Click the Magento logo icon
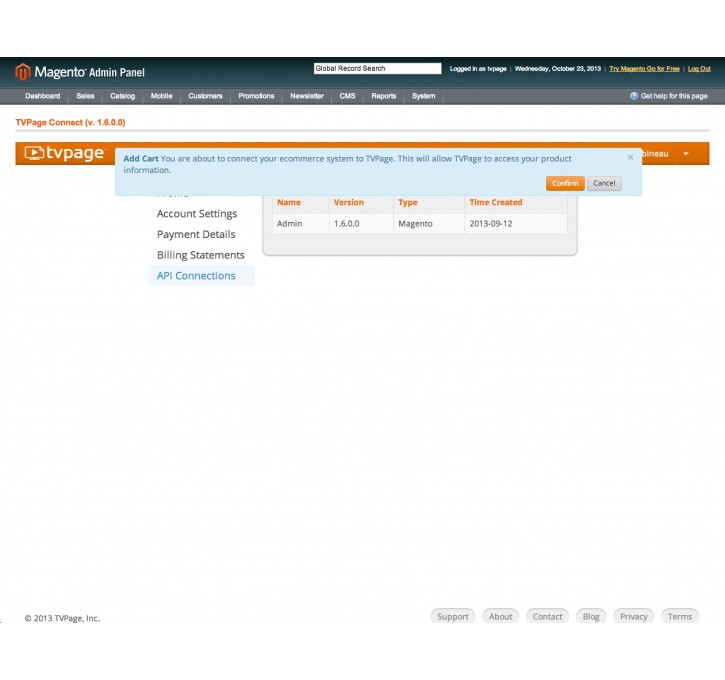The image size is (725, 680). (23, 72)
